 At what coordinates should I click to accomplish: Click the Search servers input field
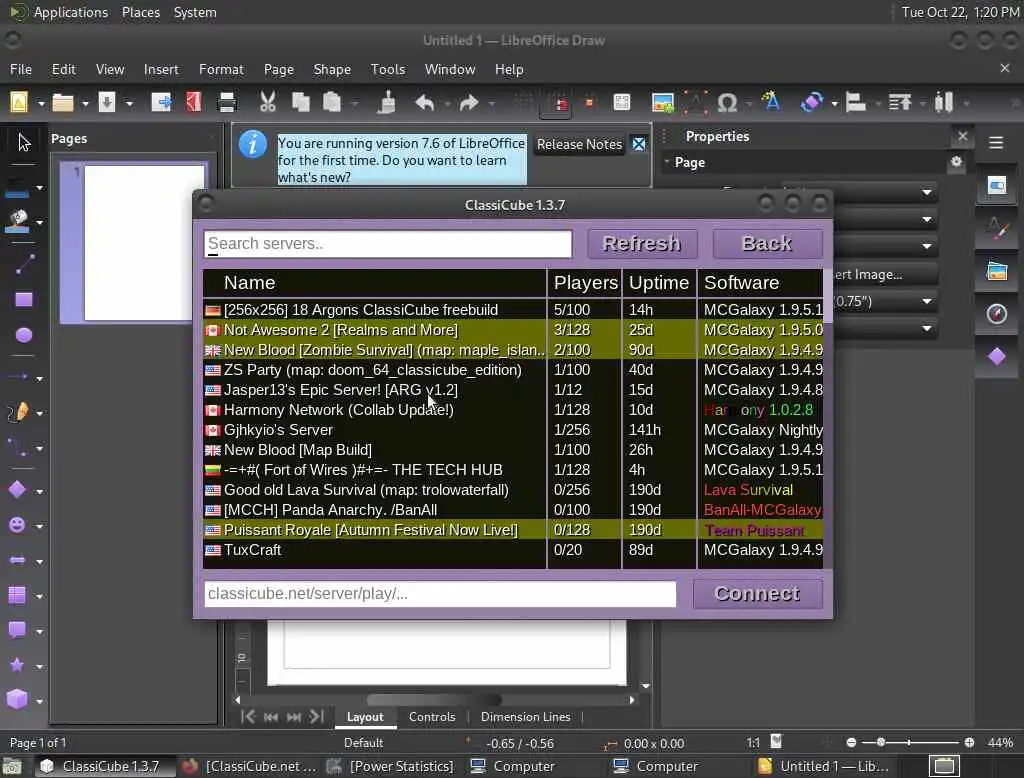click(388, 244)
